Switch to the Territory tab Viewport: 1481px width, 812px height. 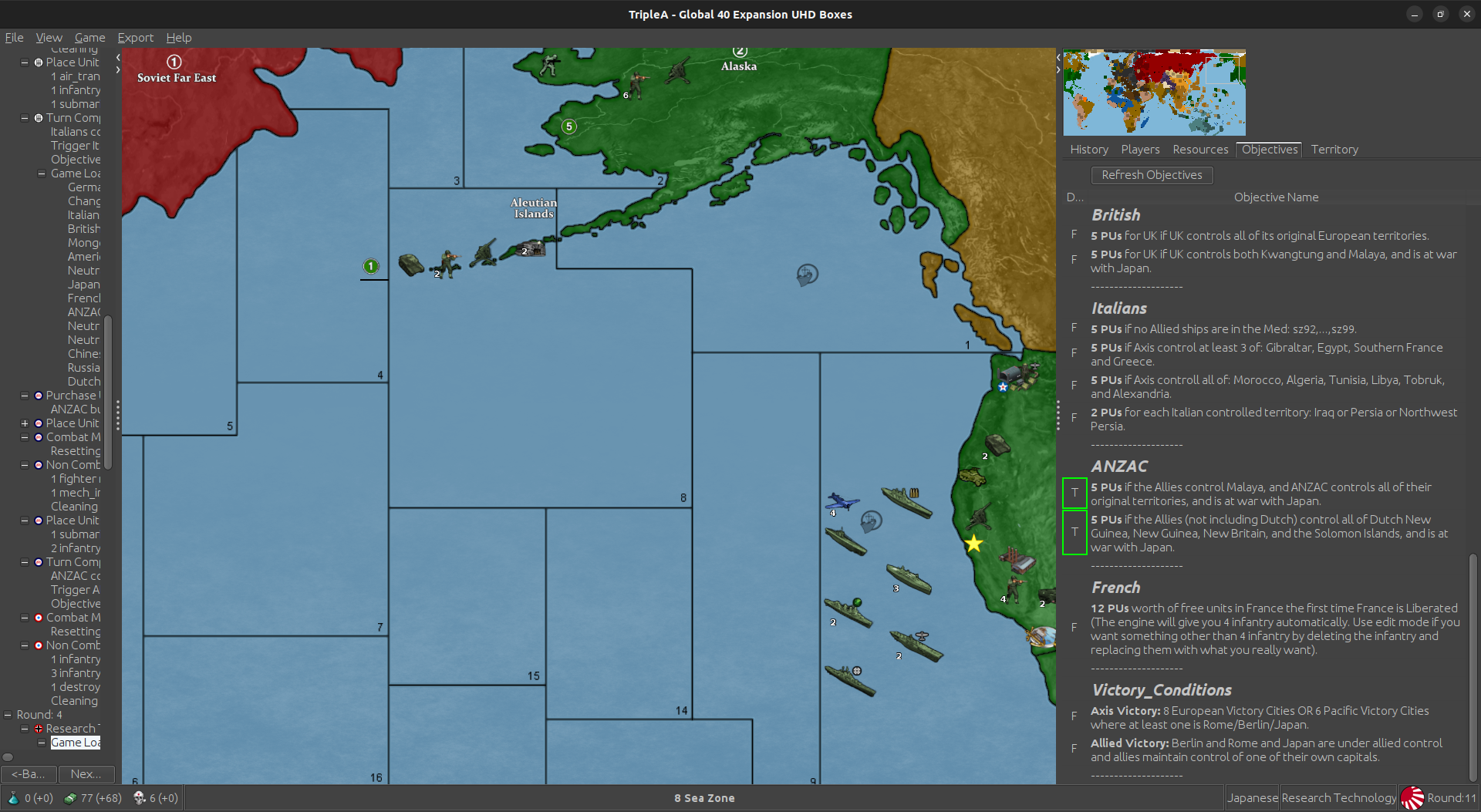tap(1334, 150)
